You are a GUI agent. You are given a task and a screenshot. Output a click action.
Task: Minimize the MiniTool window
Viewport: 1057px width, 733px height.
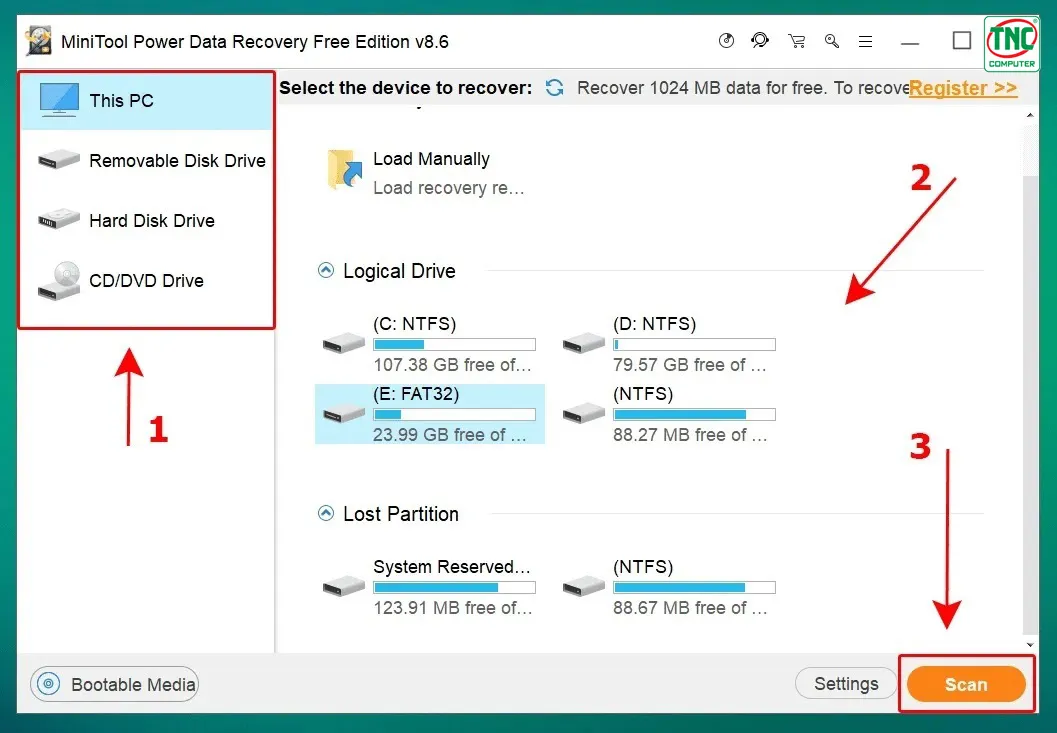click(910, 42)
